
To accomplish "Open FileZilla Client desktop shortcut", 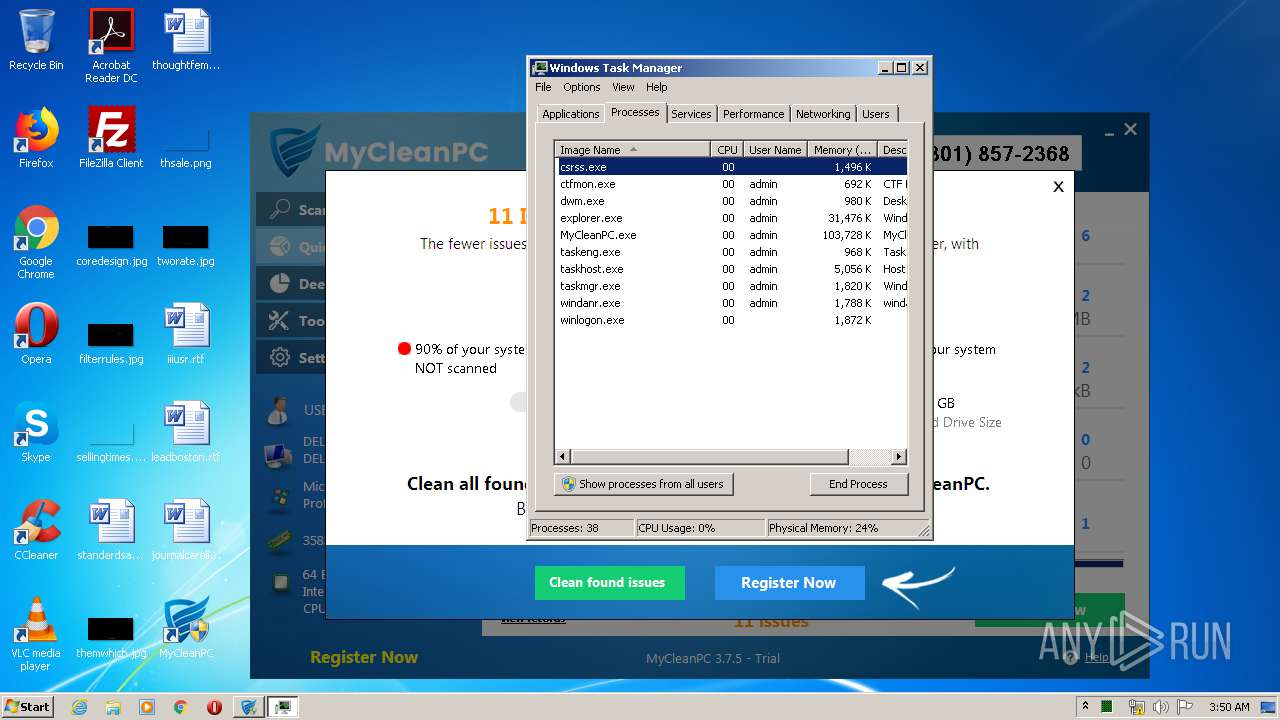I will click(x=111, y=138).
